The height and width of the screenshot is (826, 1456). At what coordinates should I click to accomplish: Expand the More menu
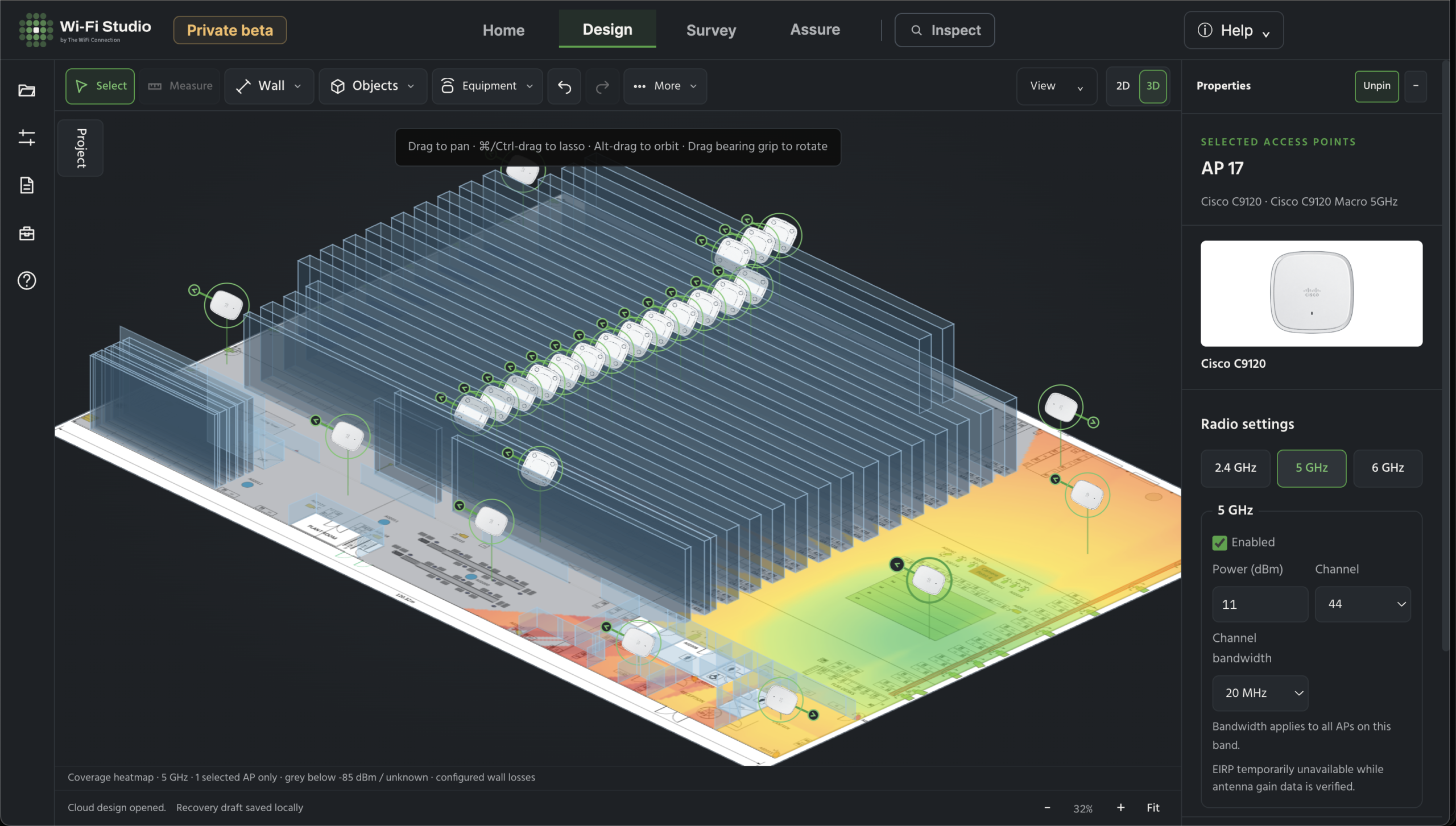click(x=665, y=86)
